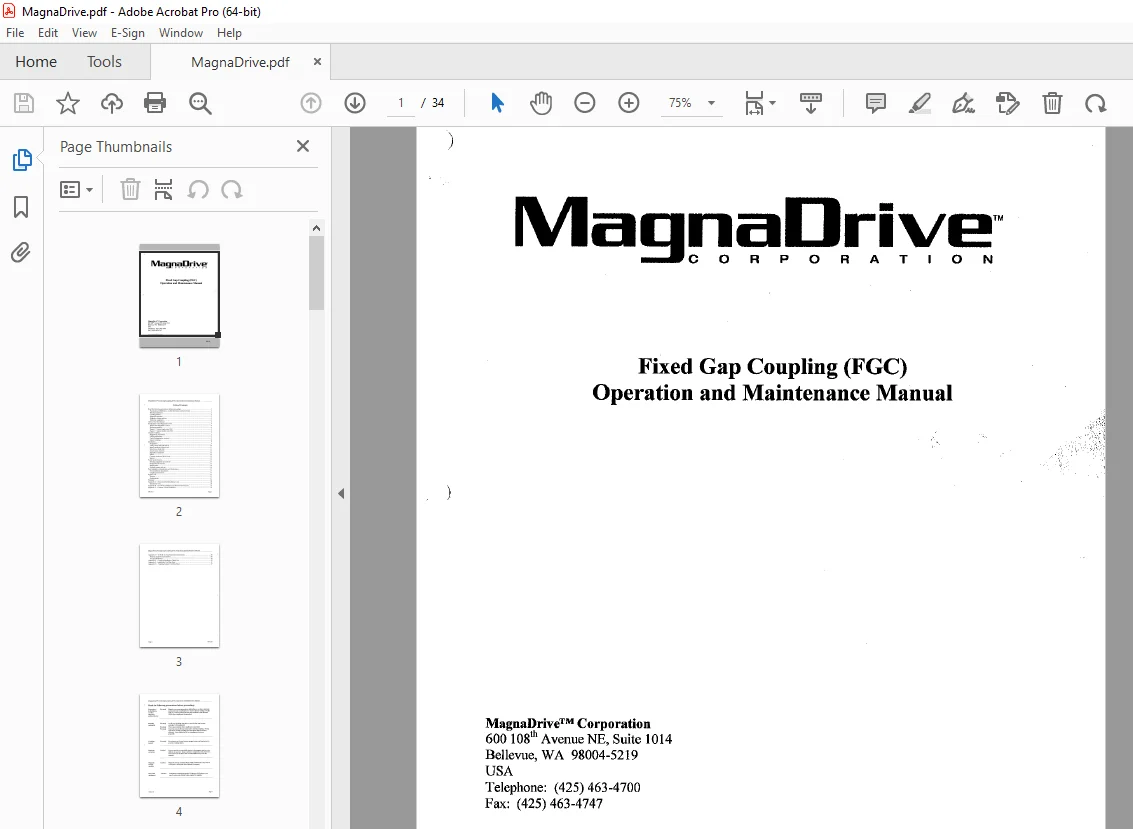Click thumbnails scrollbar up arrow
Screen dimensions: 1133x829
coord(316,228)
